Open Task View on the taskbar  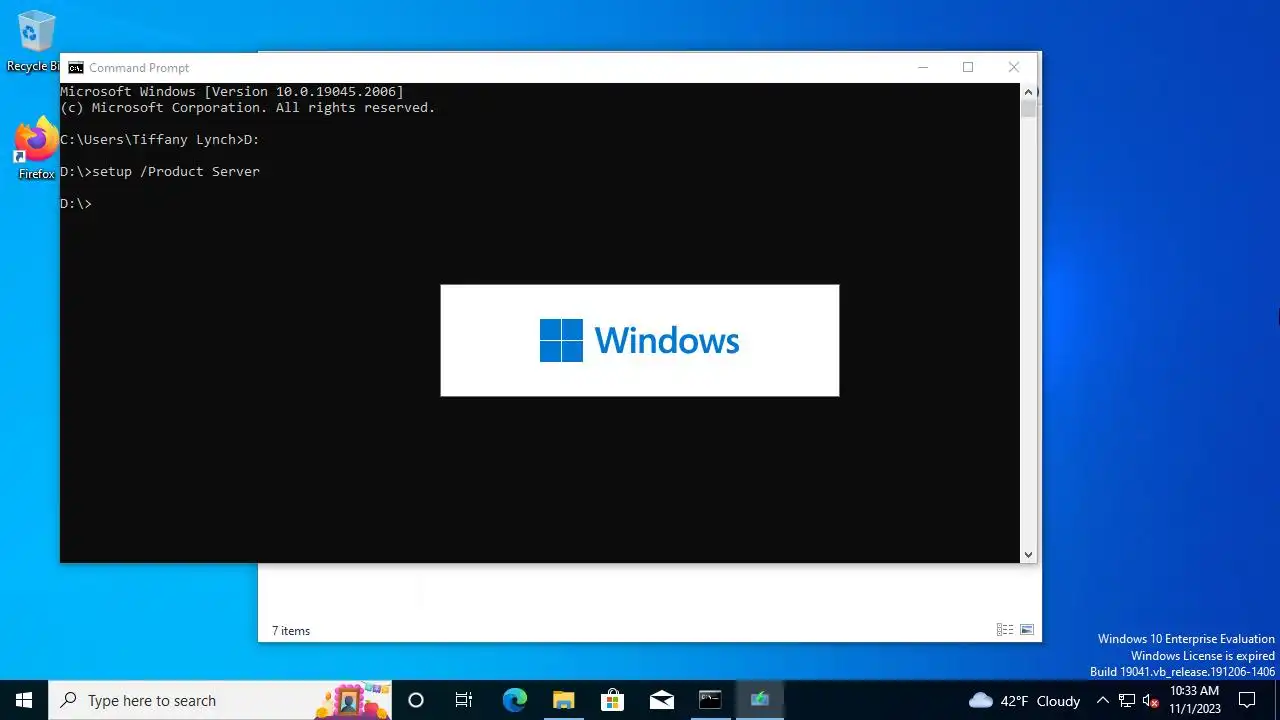tap(464, 700)
